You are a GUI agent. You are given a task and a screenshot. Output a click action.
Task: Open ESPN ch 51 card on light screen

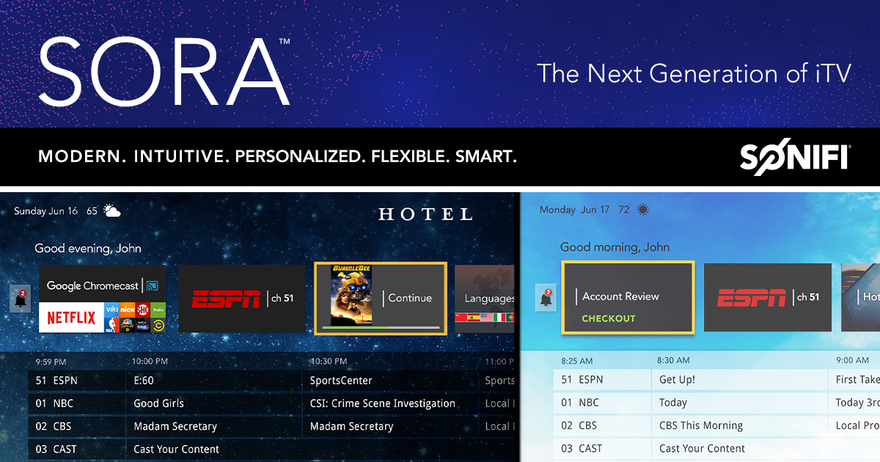[767, 298]
